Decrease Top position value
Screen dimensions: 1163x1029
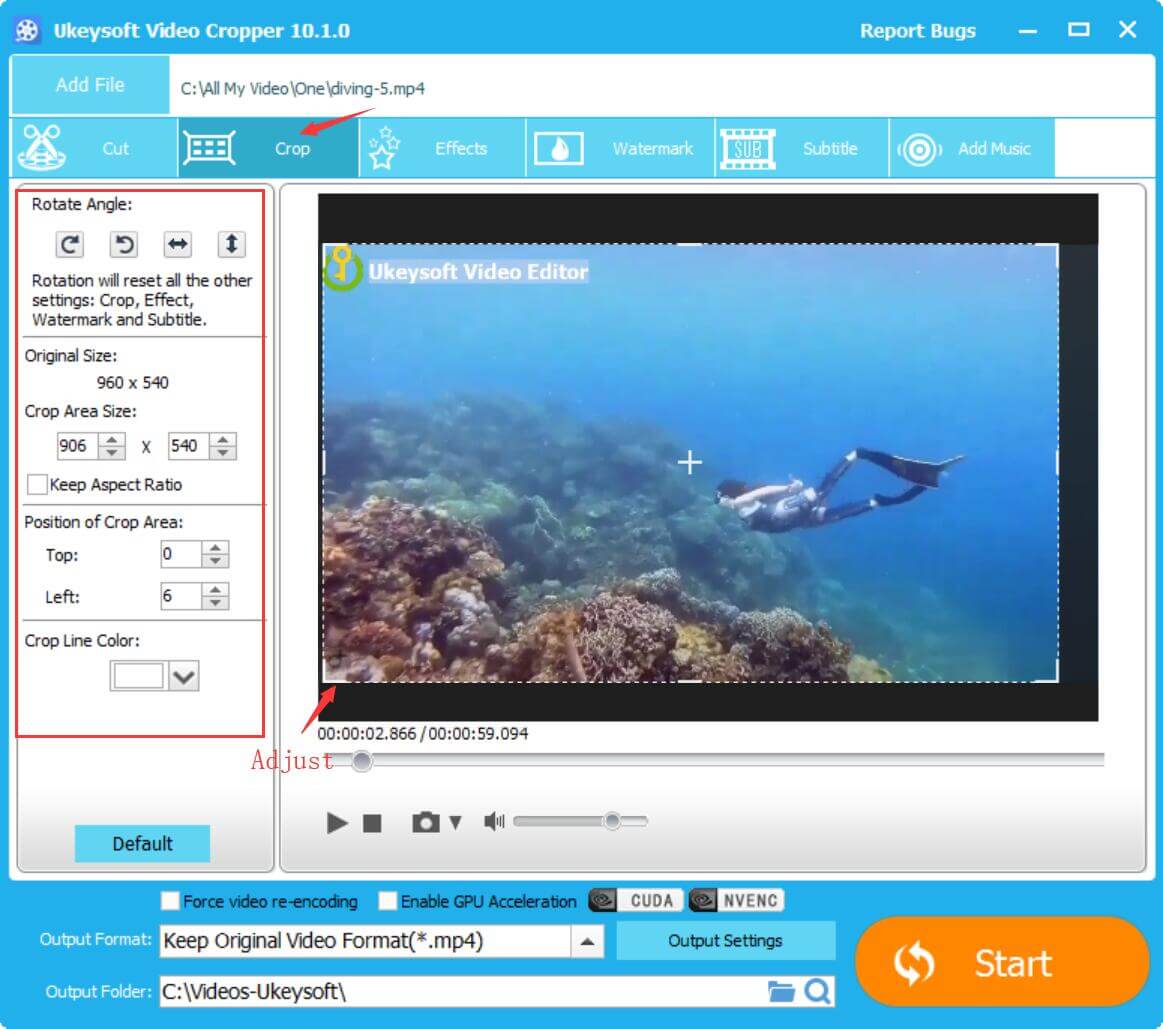(x=215, y=561)
